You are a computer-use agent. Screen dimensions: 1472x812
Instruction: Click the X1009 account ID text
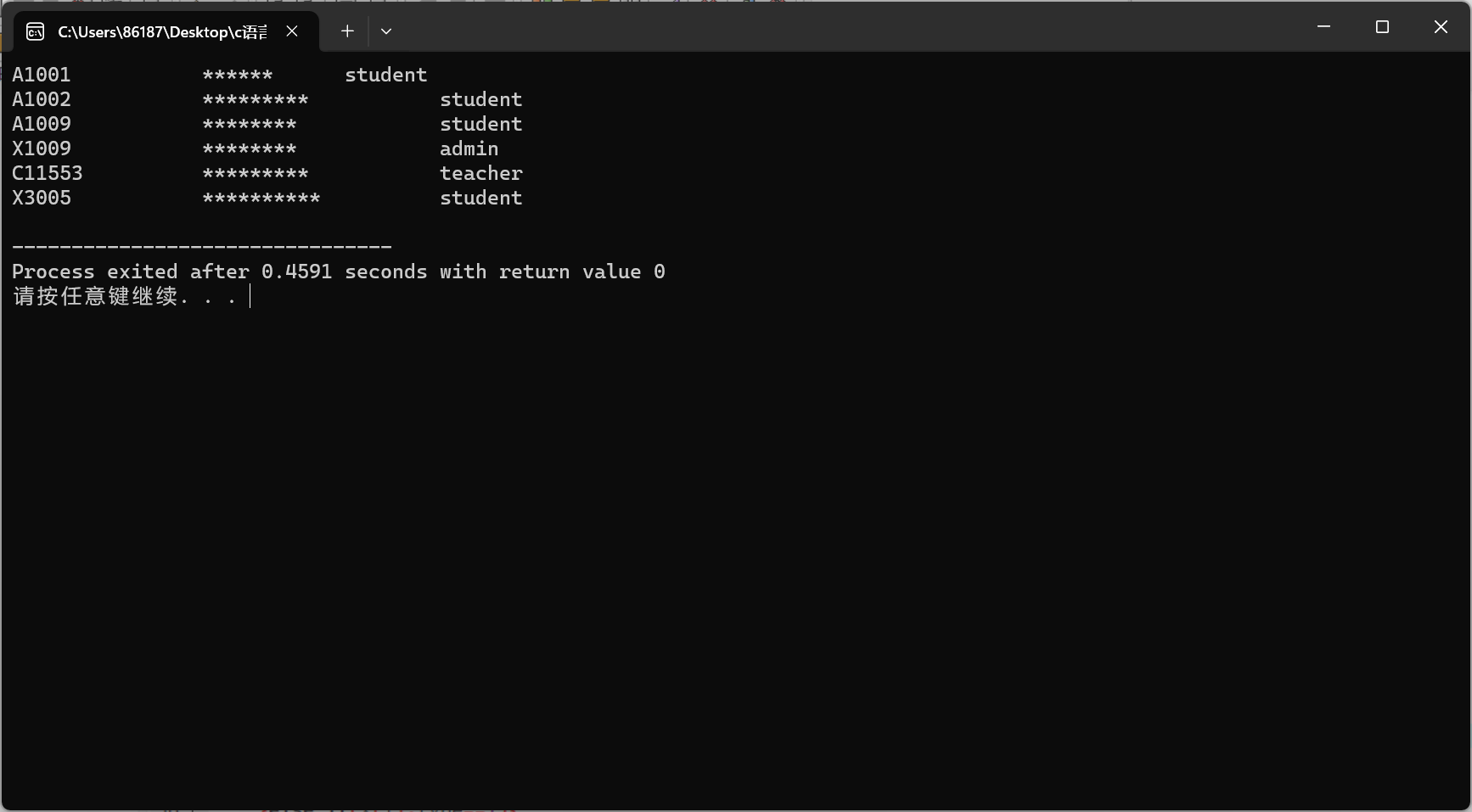click(x=42, y=148)
